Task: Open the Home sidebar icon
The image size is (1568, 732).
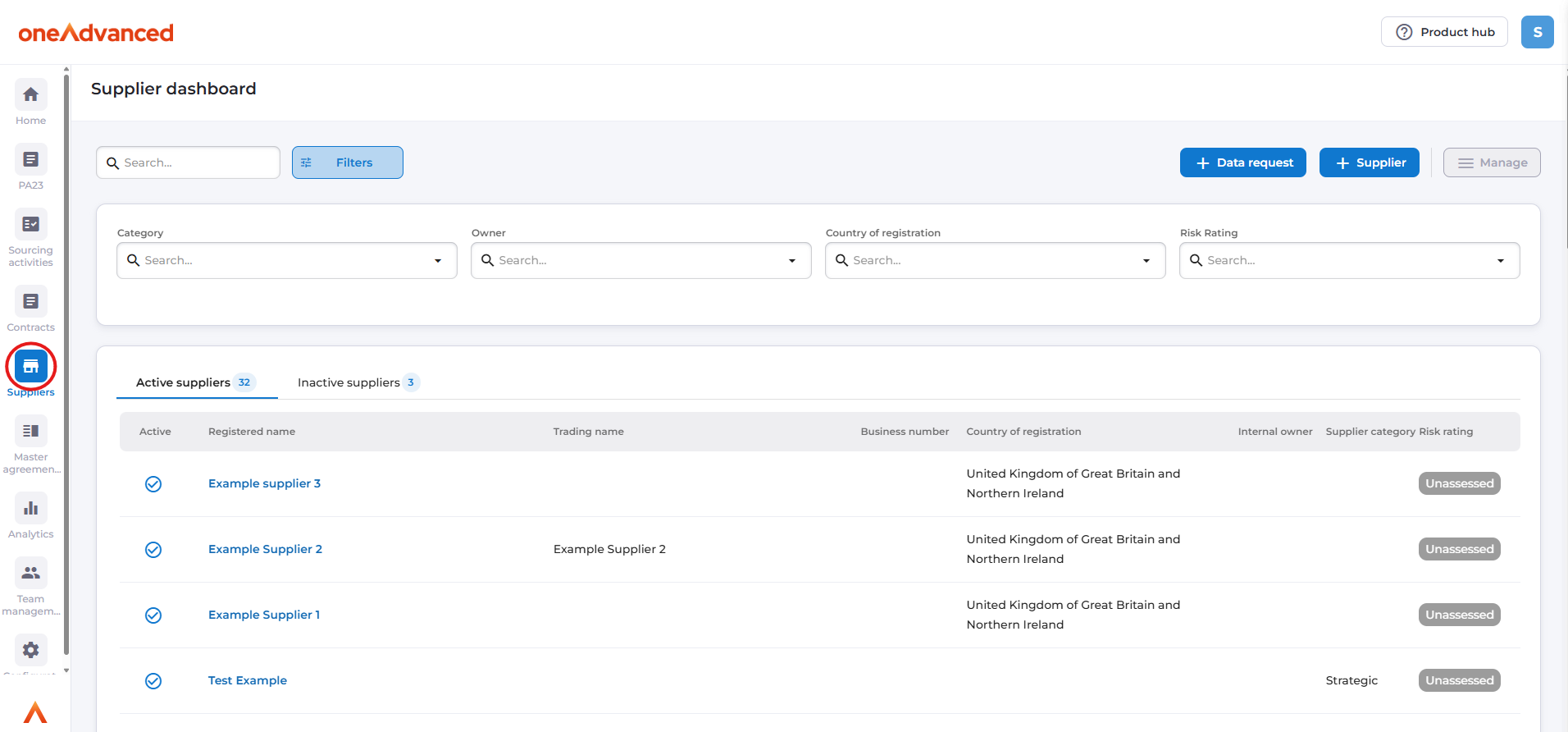Action: (30, 95)
